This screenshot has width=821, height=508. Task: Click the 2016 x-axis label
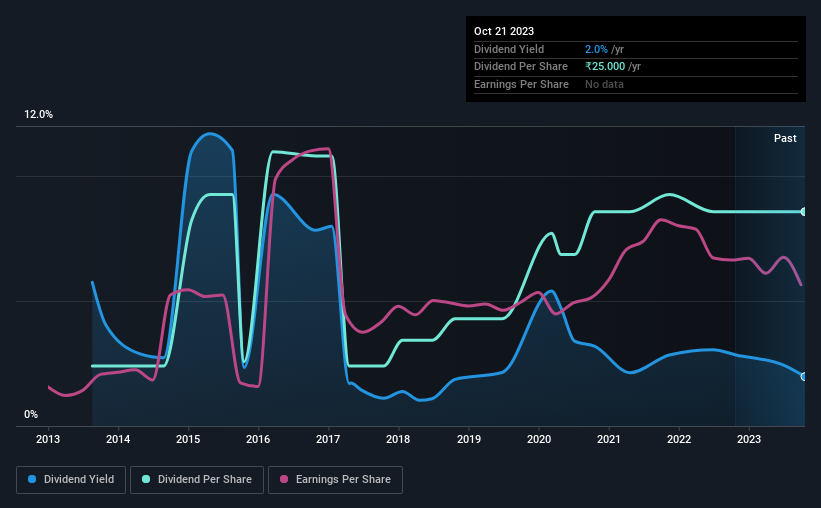[258, 439]
